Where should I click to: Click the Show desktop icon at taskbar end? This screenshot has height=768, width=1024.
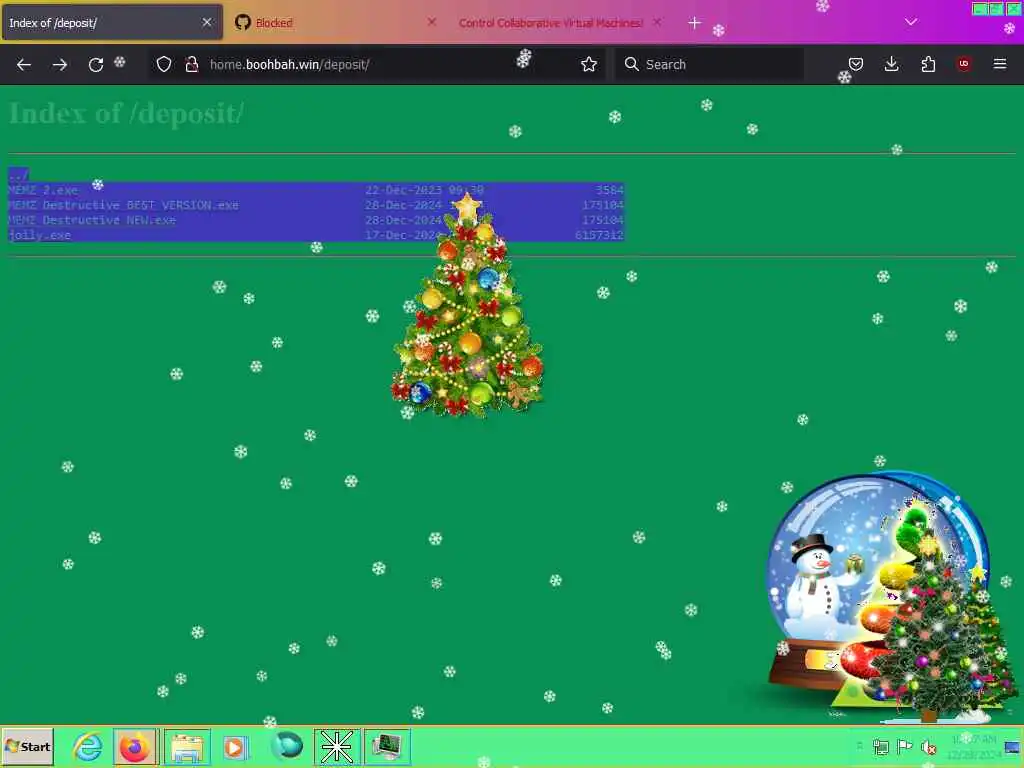click(x=1013, y=746)
